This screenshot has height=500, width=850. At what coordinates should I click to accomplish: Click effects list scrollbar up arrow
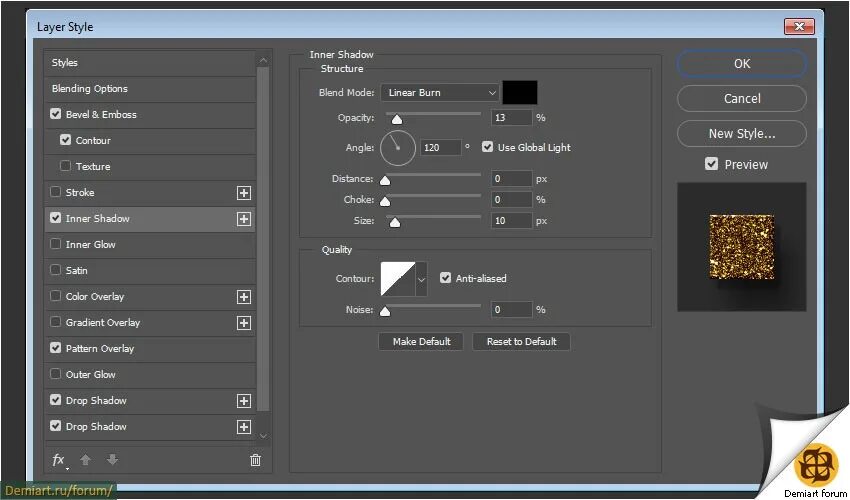tap(263, 60)
